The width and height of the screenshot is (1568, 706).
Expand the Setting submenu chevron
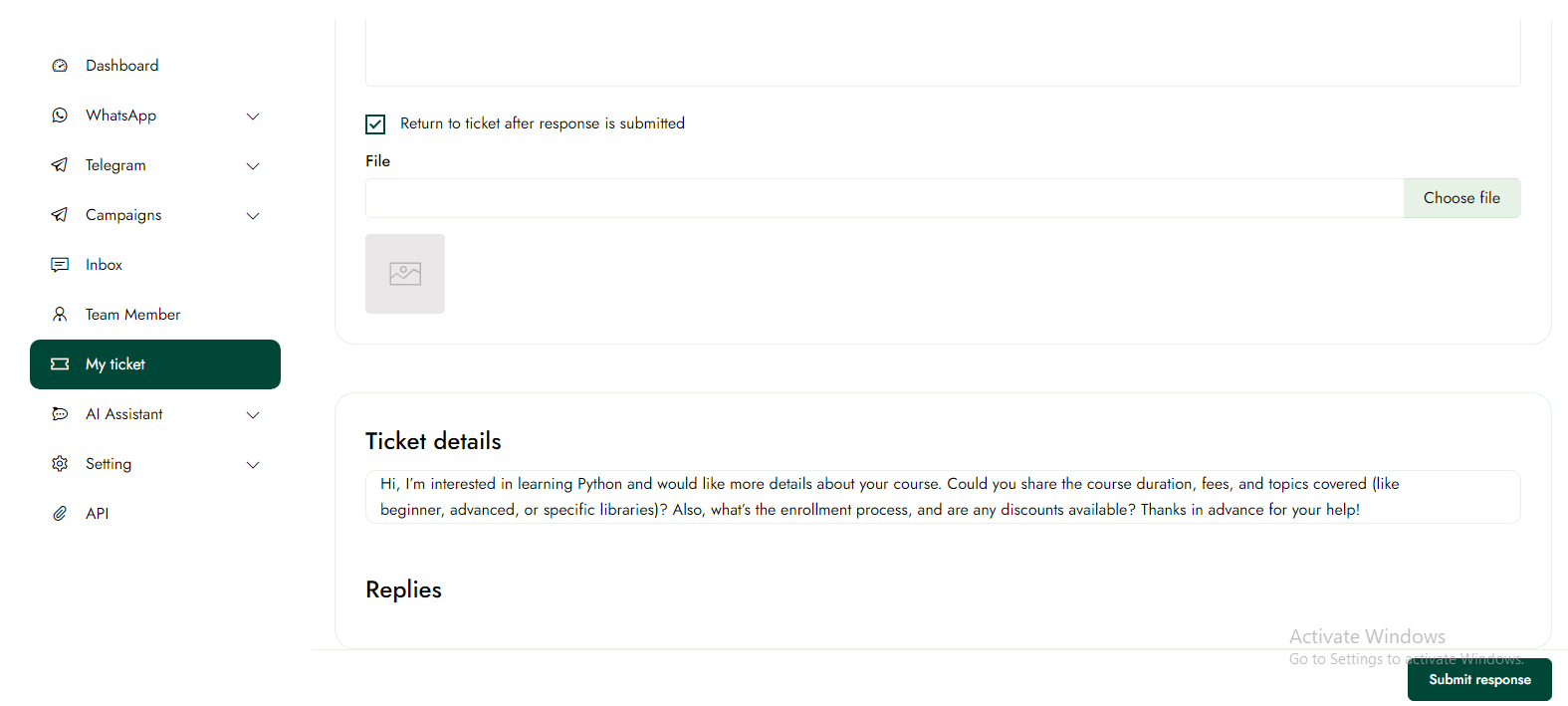tap(253, 465)
